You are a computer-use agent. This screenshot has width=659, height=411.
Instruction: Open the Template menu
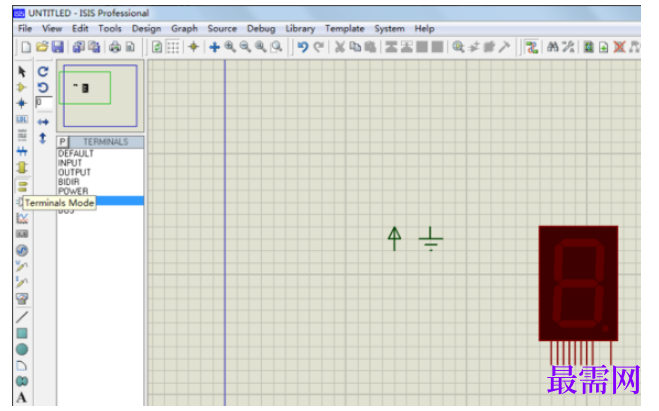click(344, 29)
